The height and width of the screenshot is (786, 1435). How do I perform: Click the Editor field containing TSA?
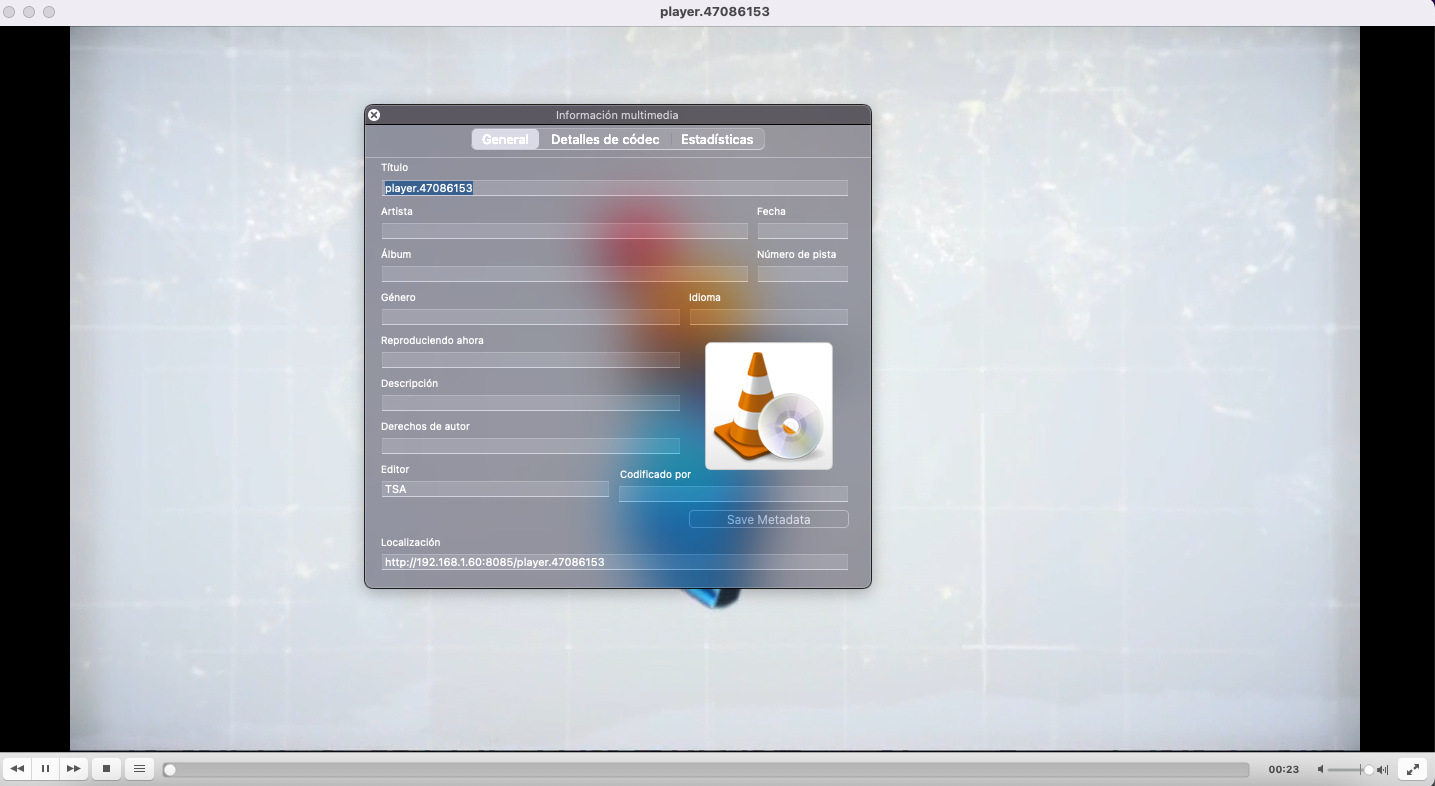(495, 489)
